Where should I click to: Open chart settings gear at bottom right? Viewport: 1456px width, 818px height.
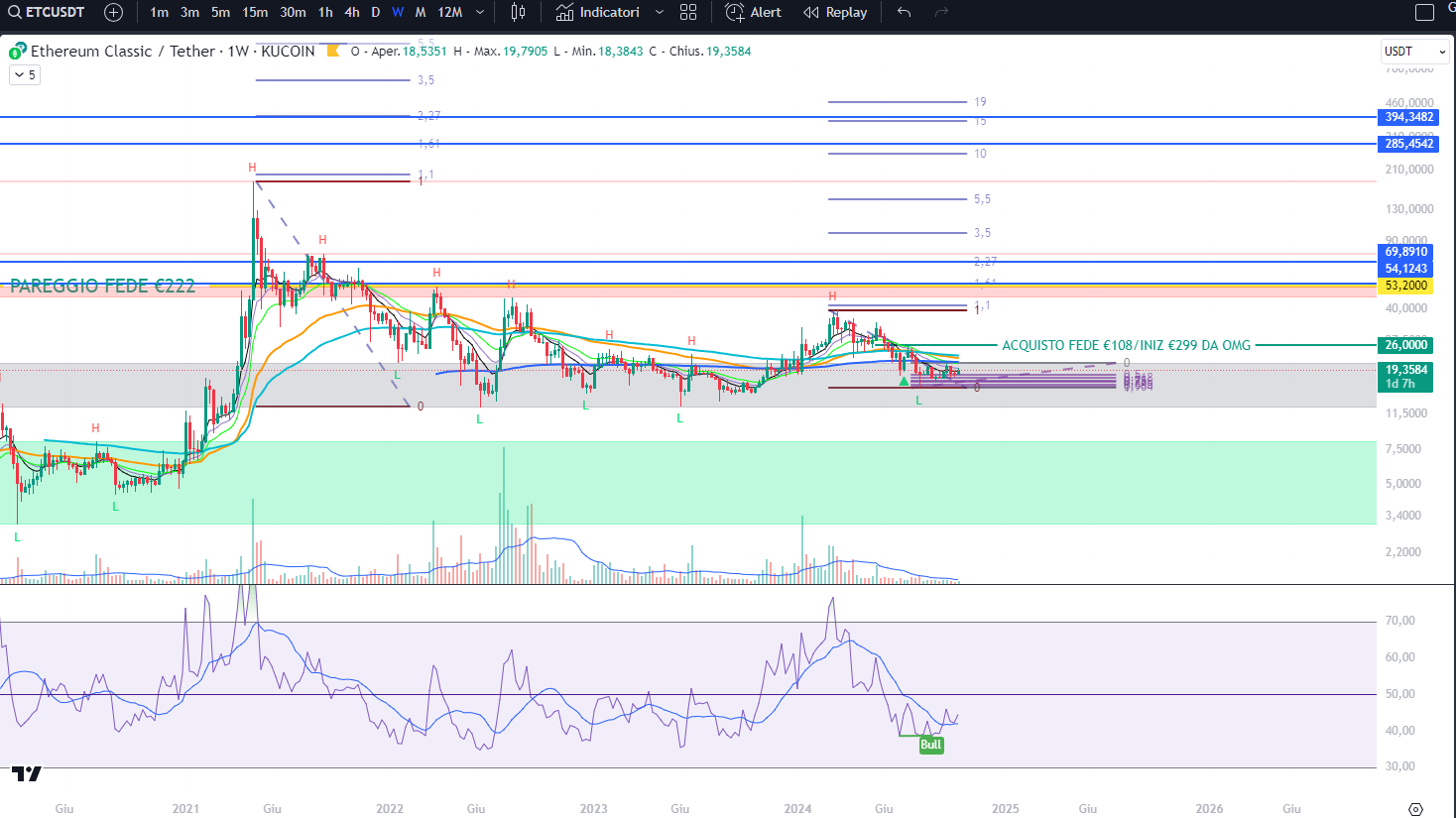click(x=1415, y=809)
